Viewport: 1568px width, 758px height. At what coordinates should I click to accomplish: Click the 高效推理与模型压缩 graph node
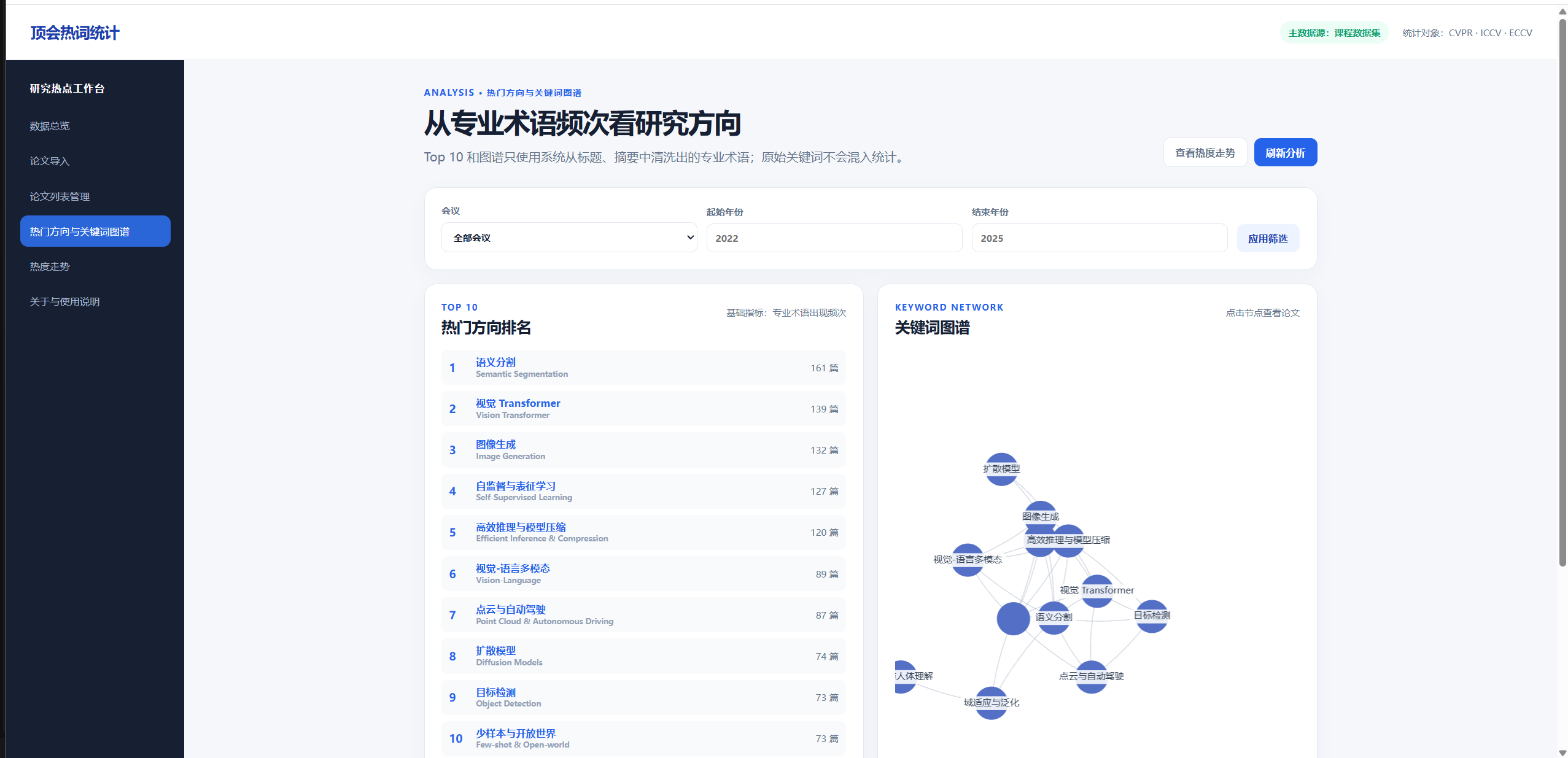pos(1068,541)
